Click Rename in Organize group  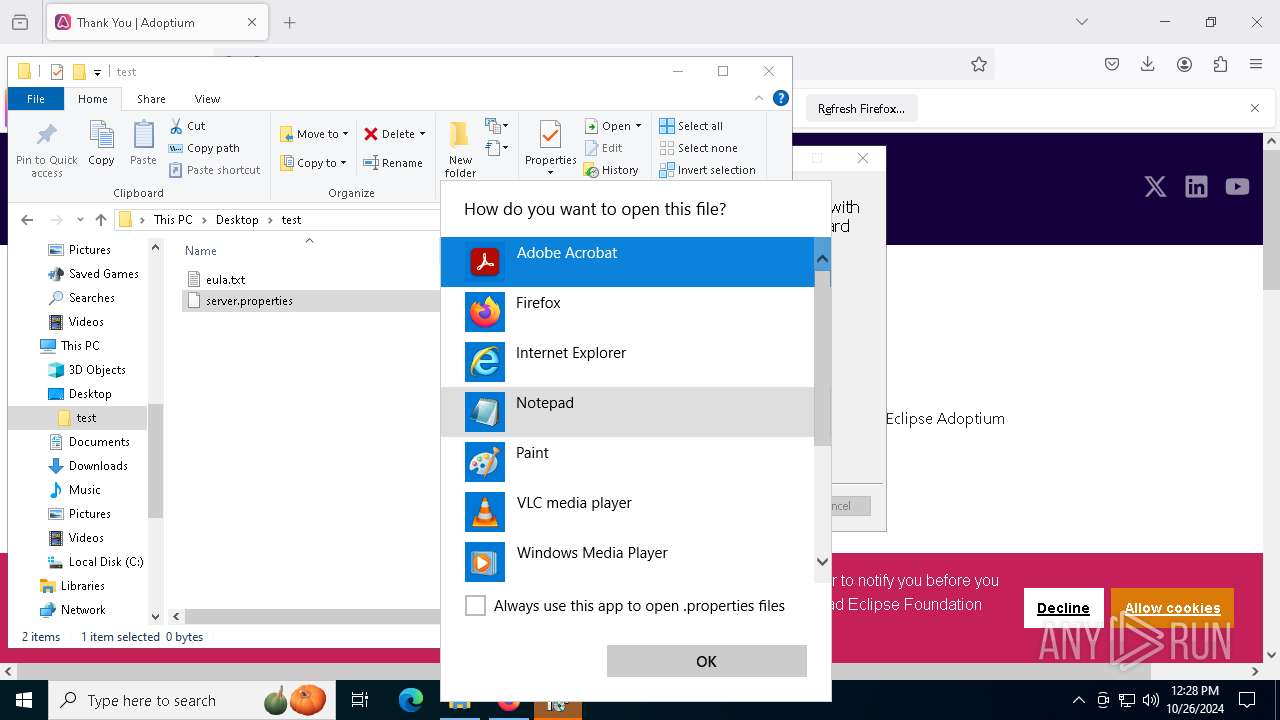point(393,163)
